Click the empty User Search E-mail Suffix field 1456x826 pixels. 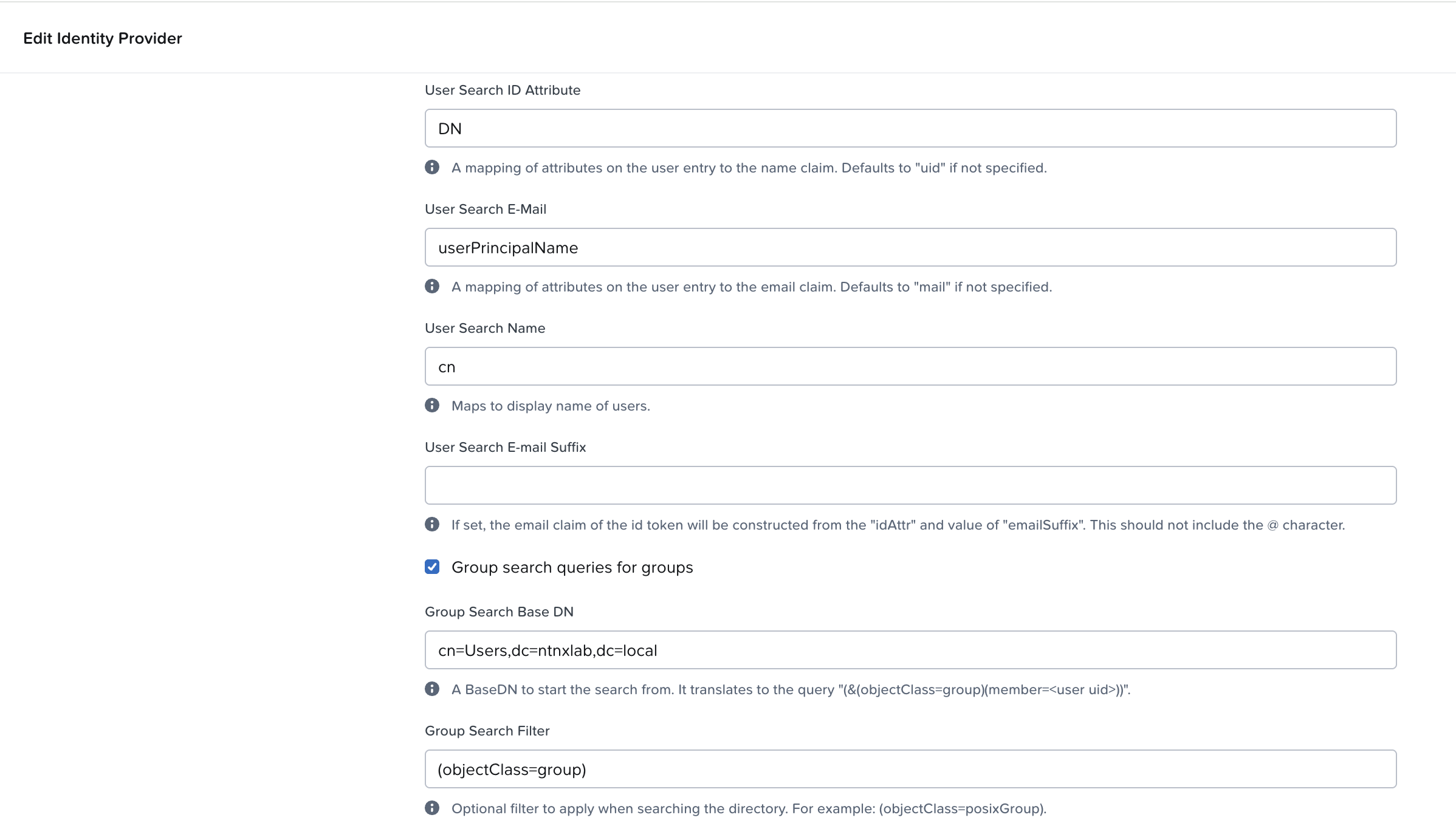[x=910, y=485]
